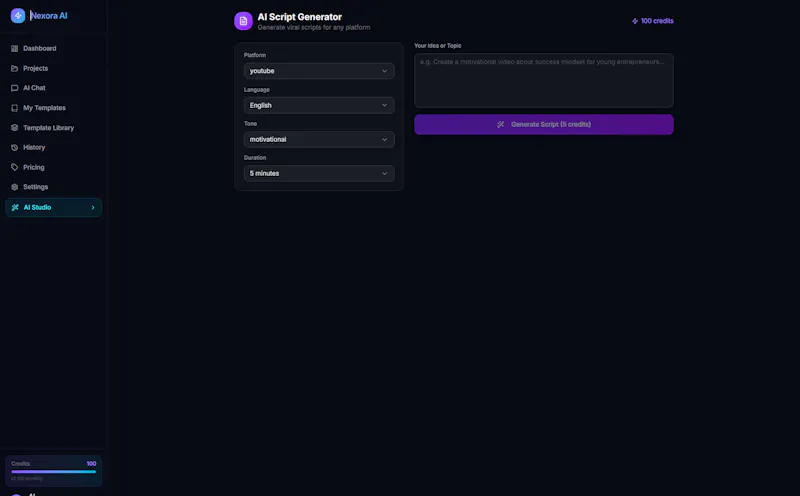This screenshot has height=496, width=800.
Task: Go to Projects in the sidebar
Action: click(x=54, y=68)
